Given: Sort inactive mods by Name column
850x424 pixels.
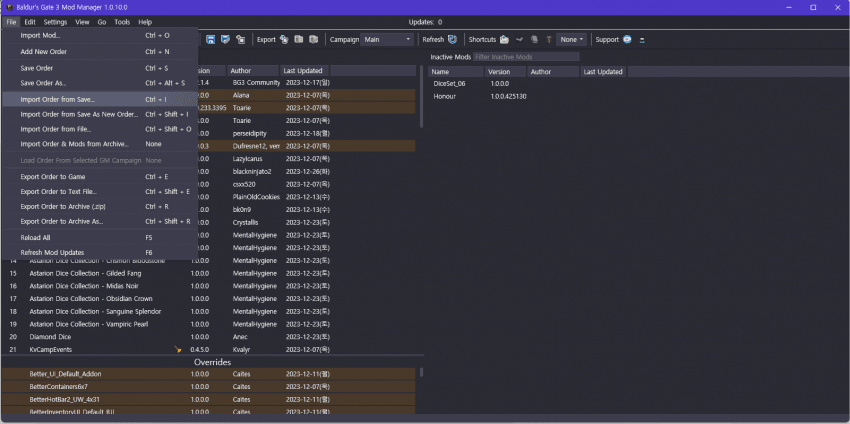Looking at the screenshot, I should 455,72.
